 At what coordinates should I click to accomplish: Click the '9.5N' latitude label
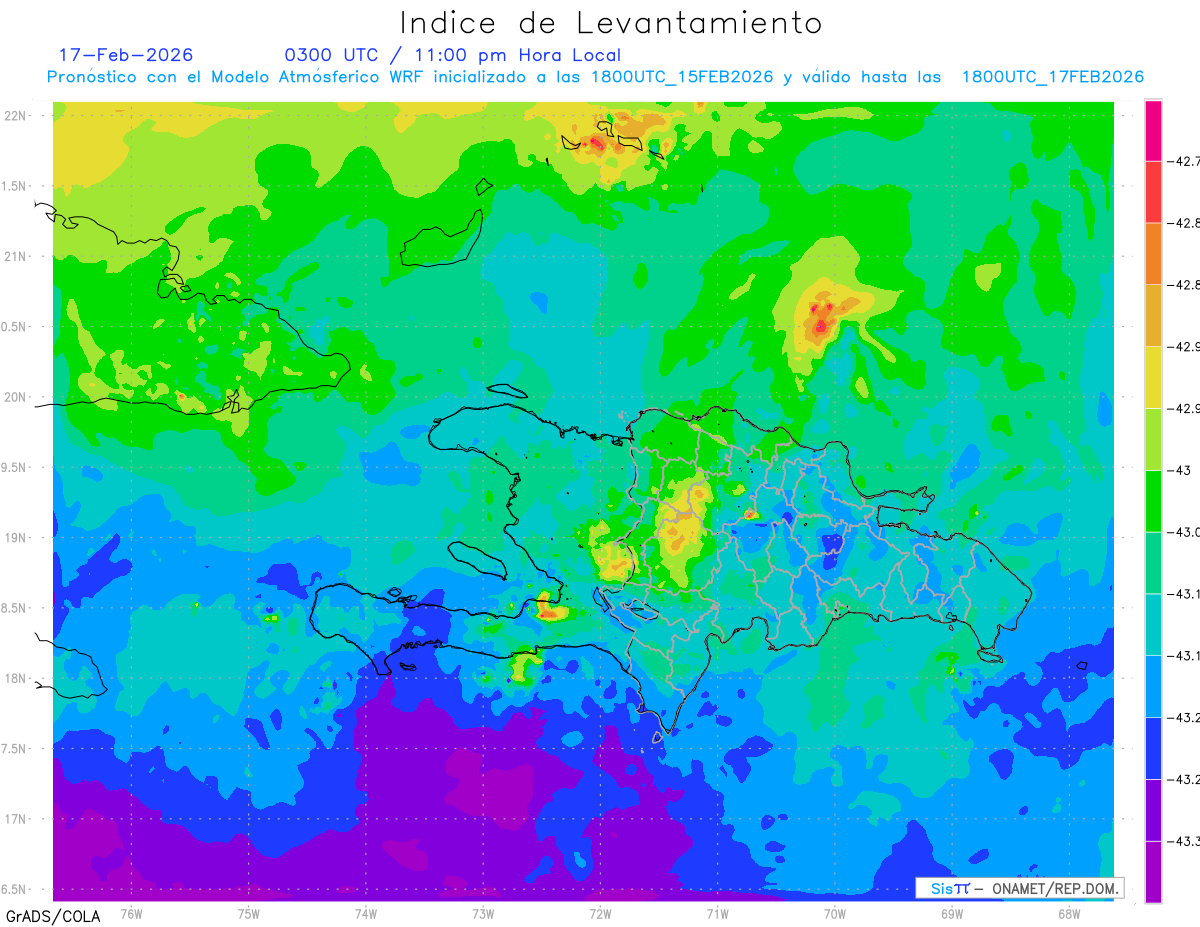14,468
